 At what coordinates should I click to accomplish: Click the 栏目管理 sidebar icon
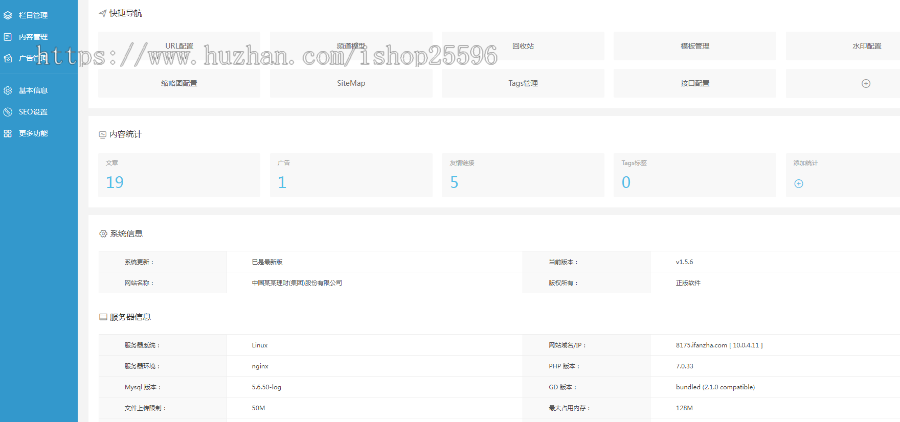7,16
